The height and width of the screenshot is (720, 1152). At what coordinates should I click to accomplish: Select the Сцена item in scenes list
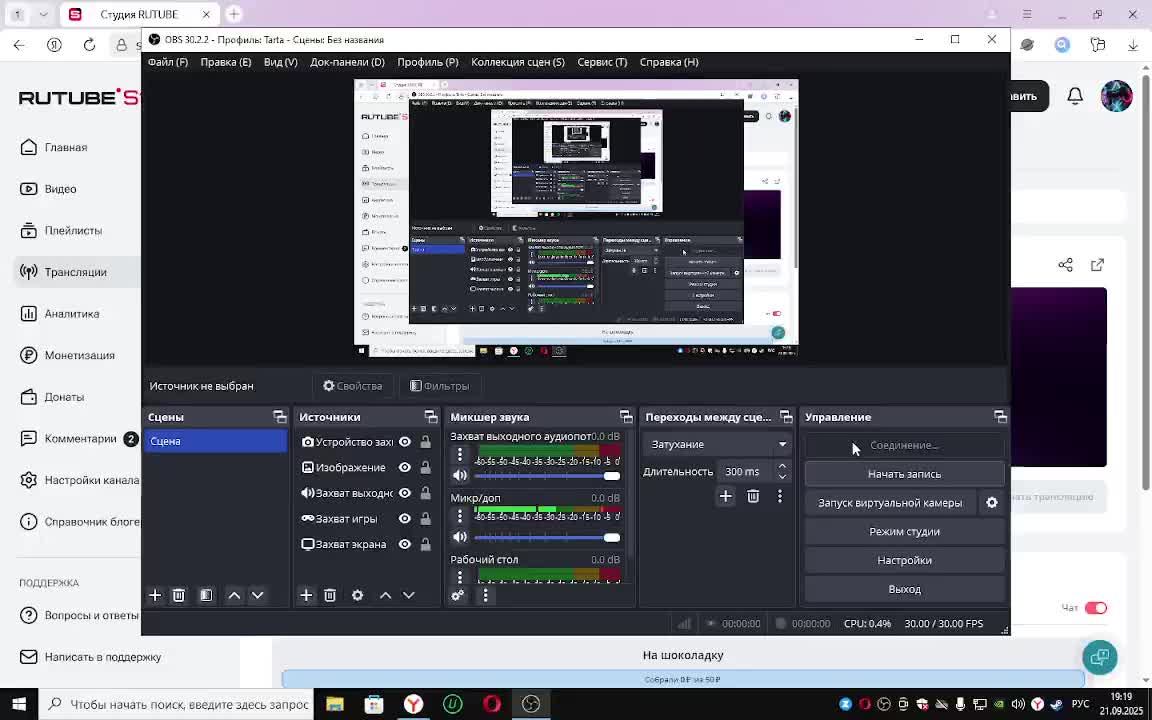(215, 441)
